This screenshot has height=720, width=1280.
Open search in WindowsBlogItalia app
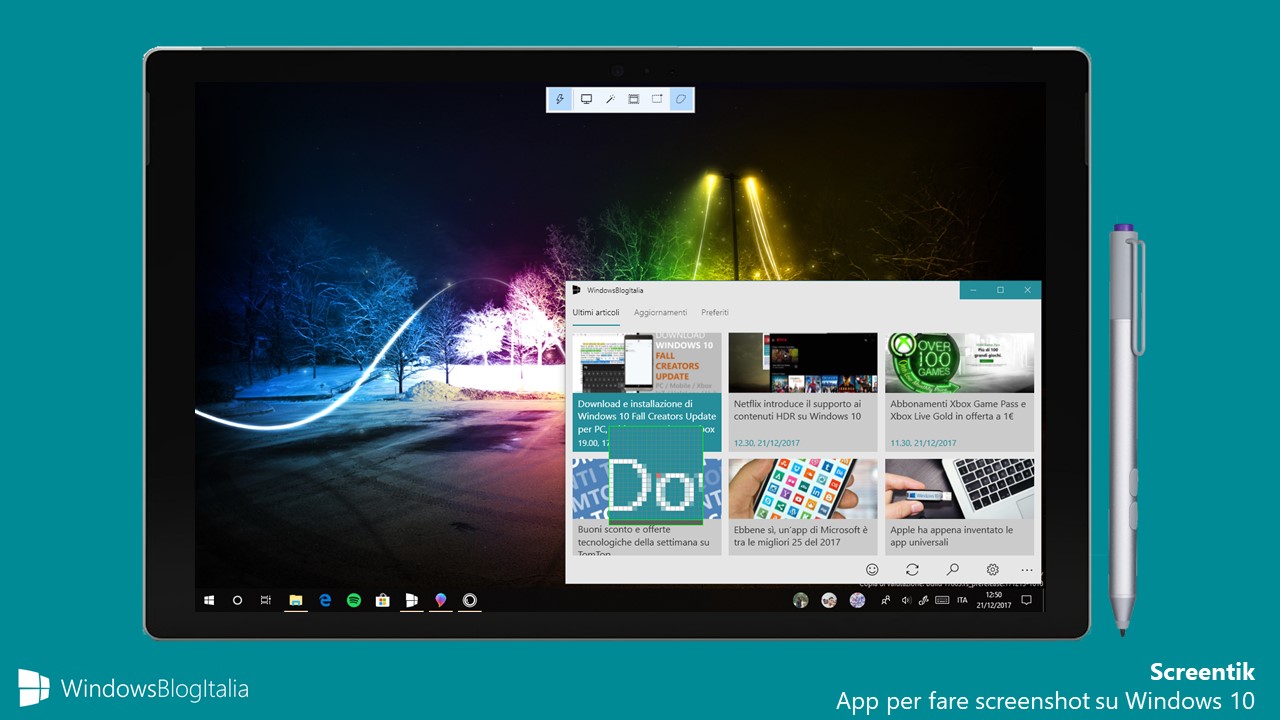pos(953,570)
